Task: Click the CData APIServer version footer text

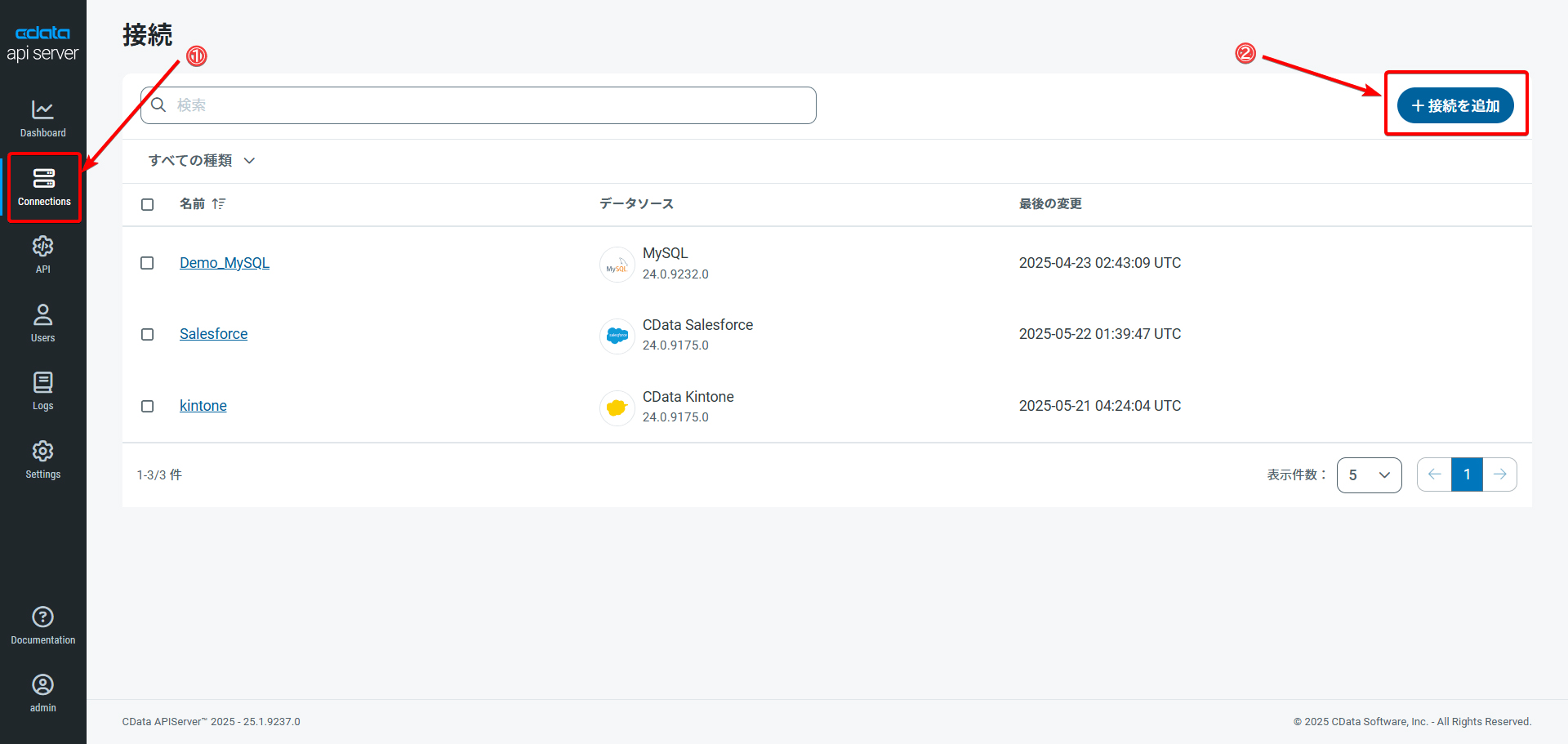Action: (x=212, y=722)
